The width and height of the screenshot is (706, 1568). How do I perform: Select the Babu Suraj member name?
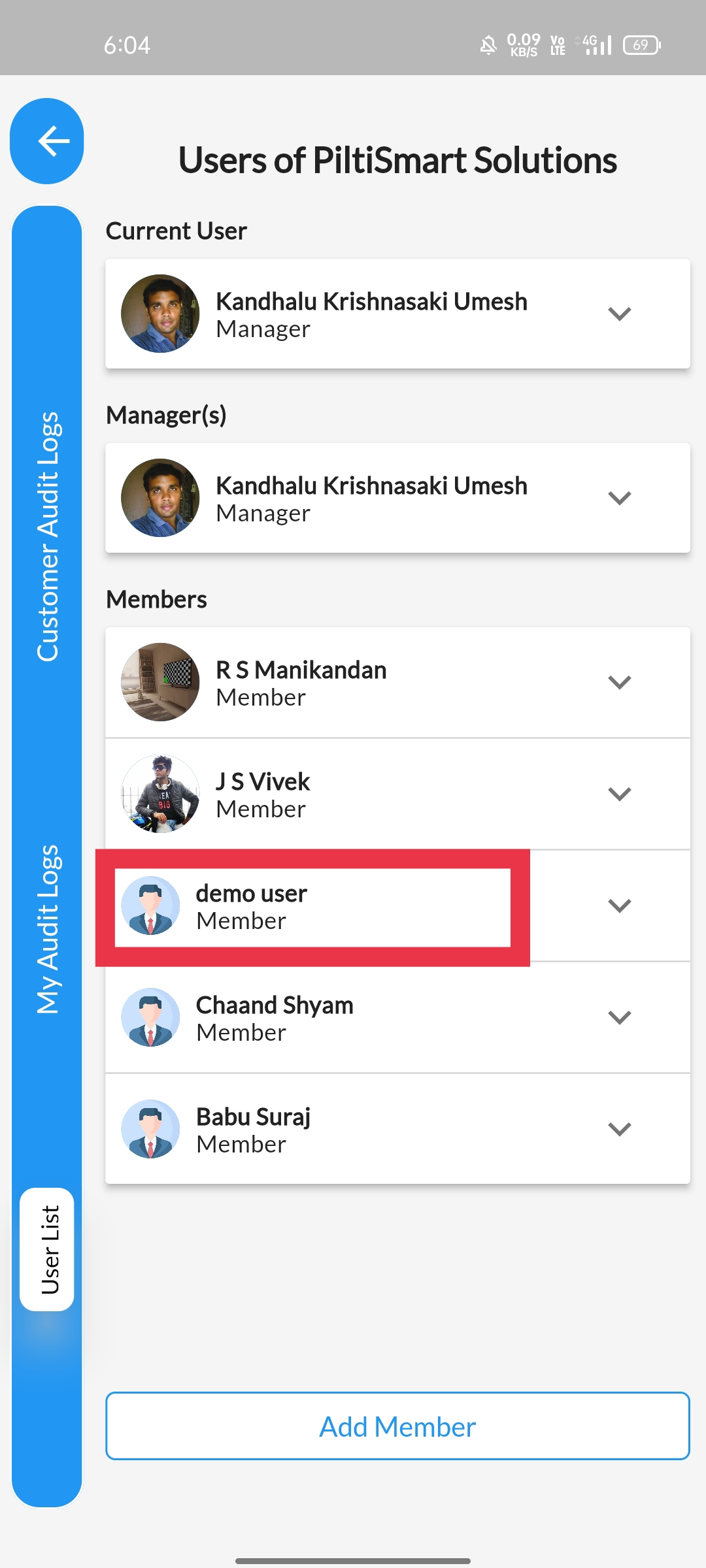[254, 1117]
